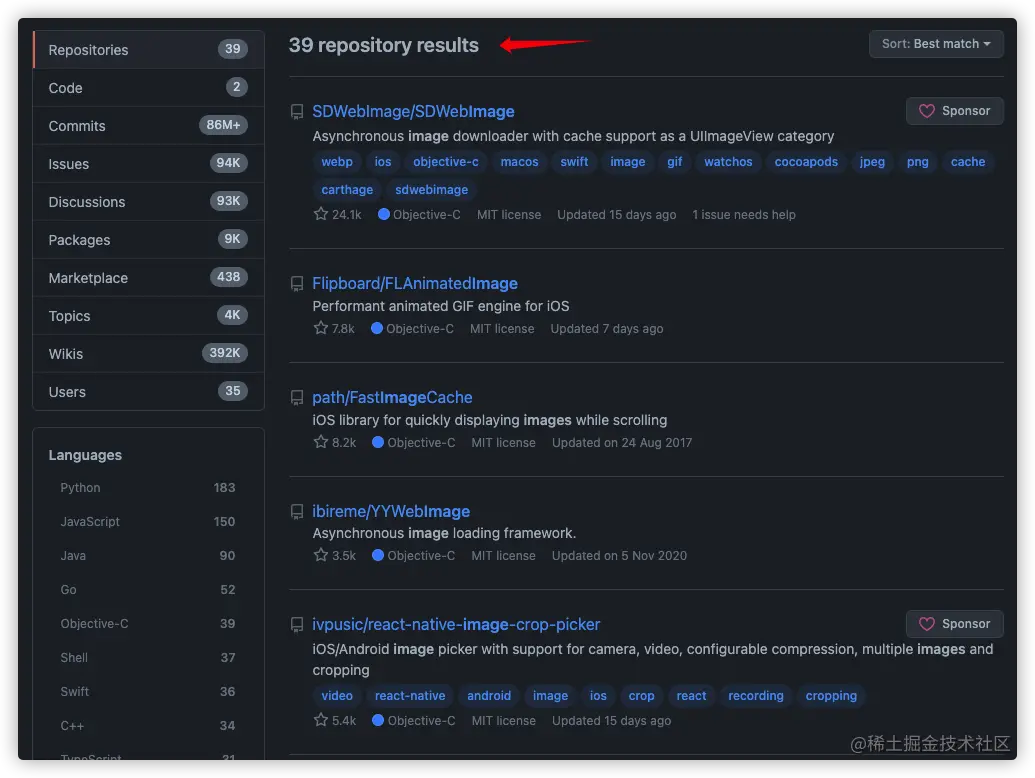Open ivpusic/react-native-image-crop-picker repository link
Screen dimensions: 1035x778
click(x=456, y=624)
